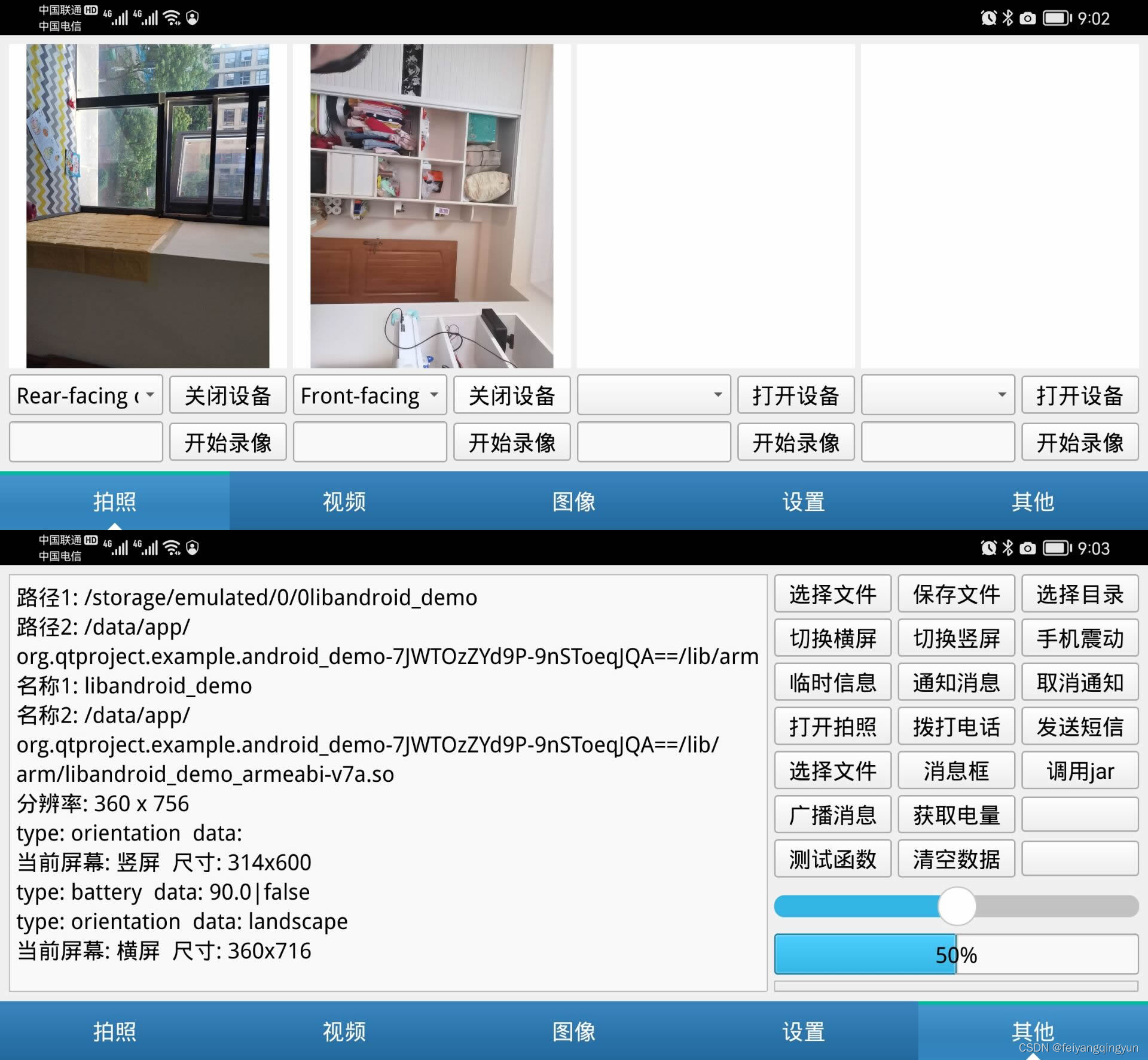Click the 广播消息 button
This screenshot has height=1060, width=1148.
point(833,815)
